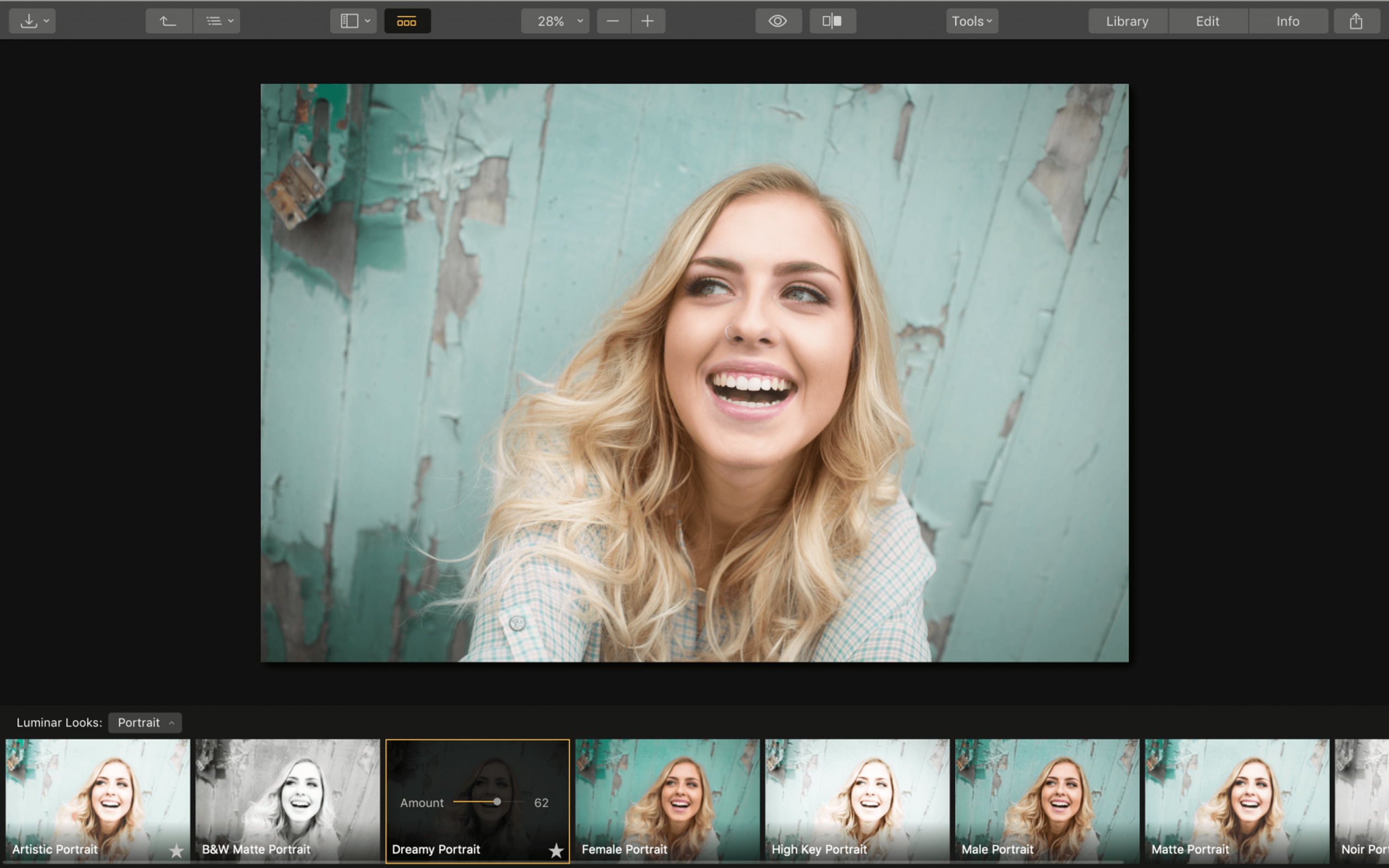Open the Edit panel

1207,21
